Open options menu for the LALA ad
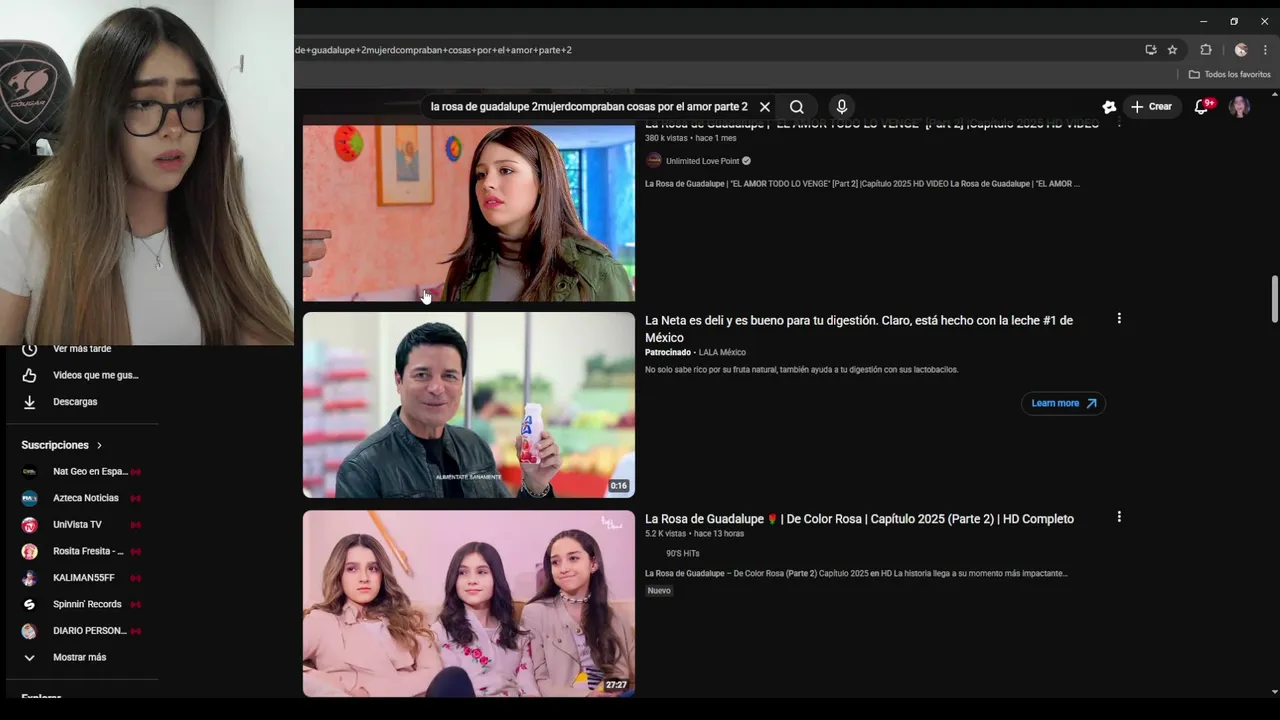1280x720 pixels. [1119, 319]
